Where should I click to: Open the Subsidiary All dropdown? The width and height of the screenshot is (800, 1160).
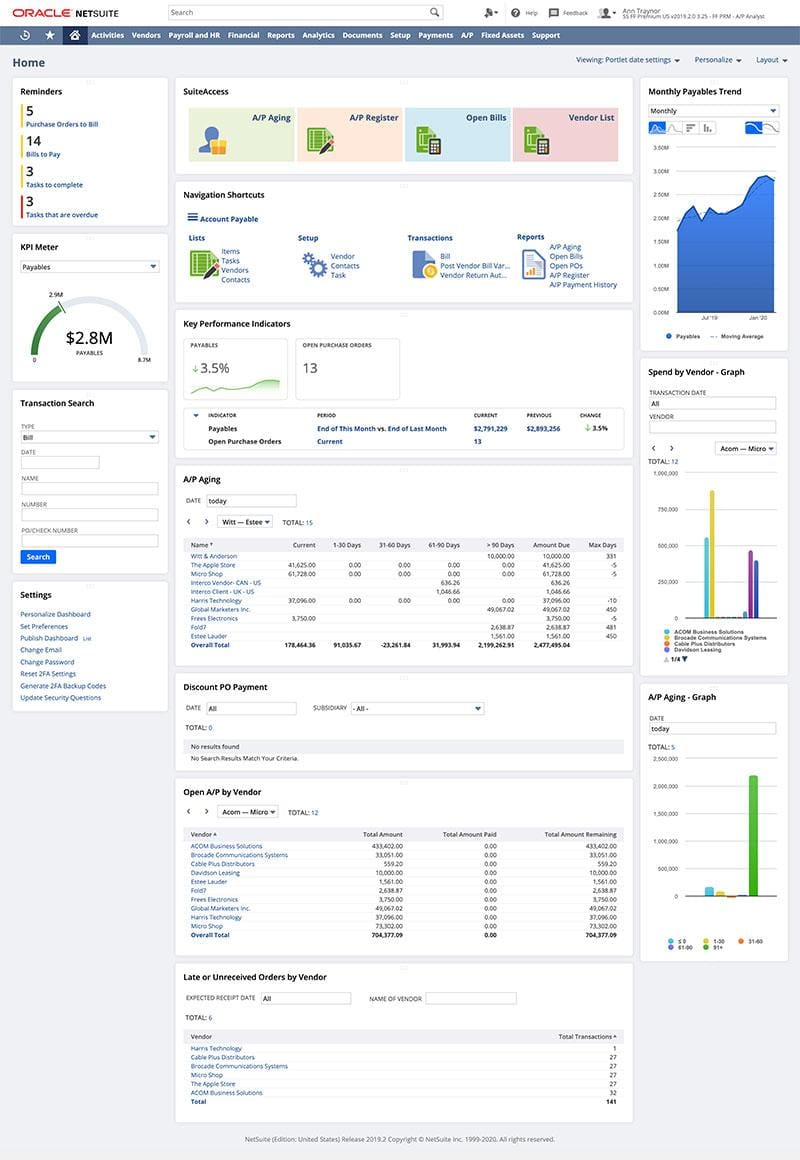tap(417, 708)
